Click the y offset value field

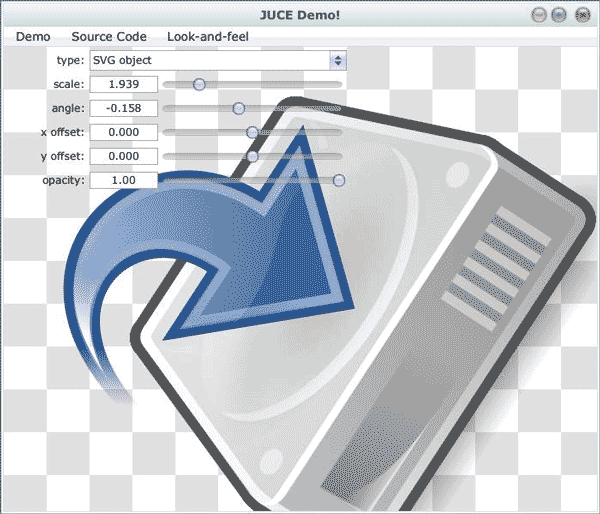click(x=124, y=156)
